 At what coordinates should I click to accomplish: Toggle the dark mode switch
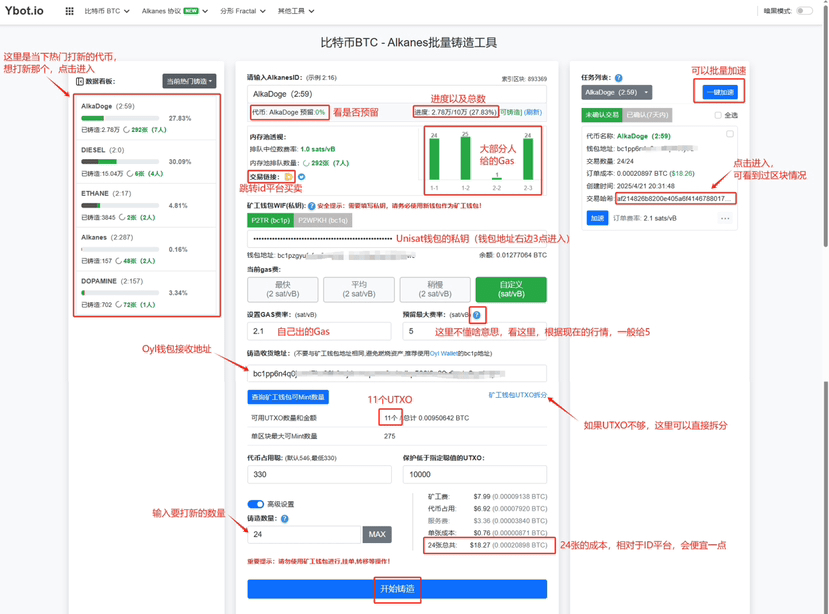(804, 11)
